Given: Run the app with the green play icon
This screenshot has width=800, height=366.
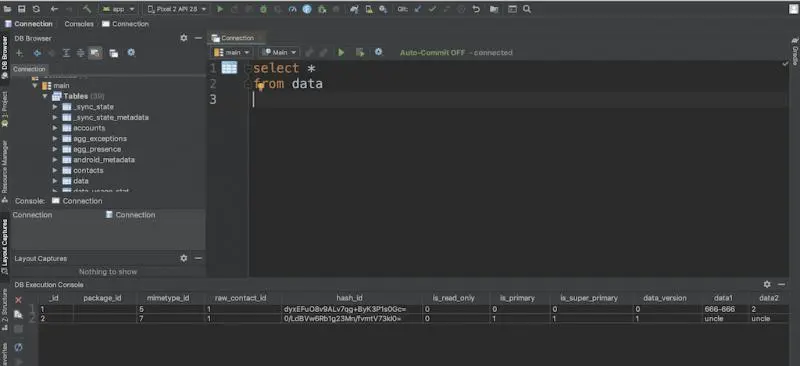Looking at the screenshot, I should click(x=220, y=9).
